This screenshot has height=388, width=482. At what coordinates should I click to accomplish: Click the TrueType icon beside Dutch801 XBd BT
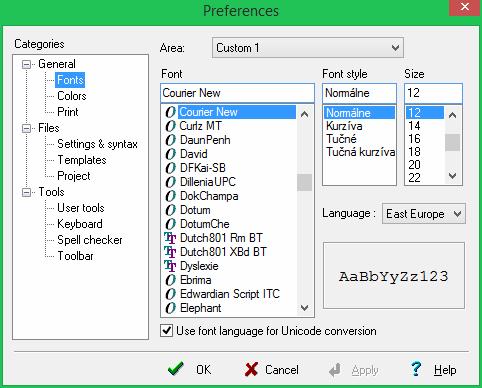point(170,252)
